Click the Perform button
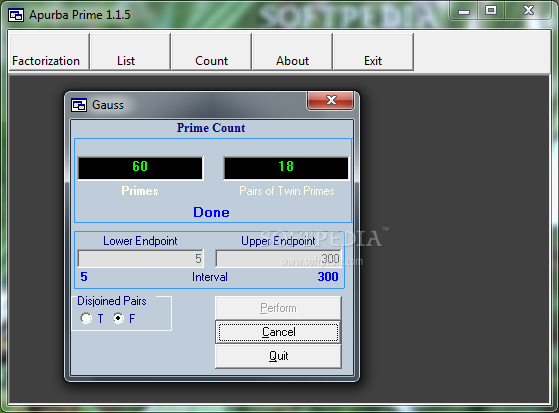The image size is (559, 413). click(x=278, y=308)
